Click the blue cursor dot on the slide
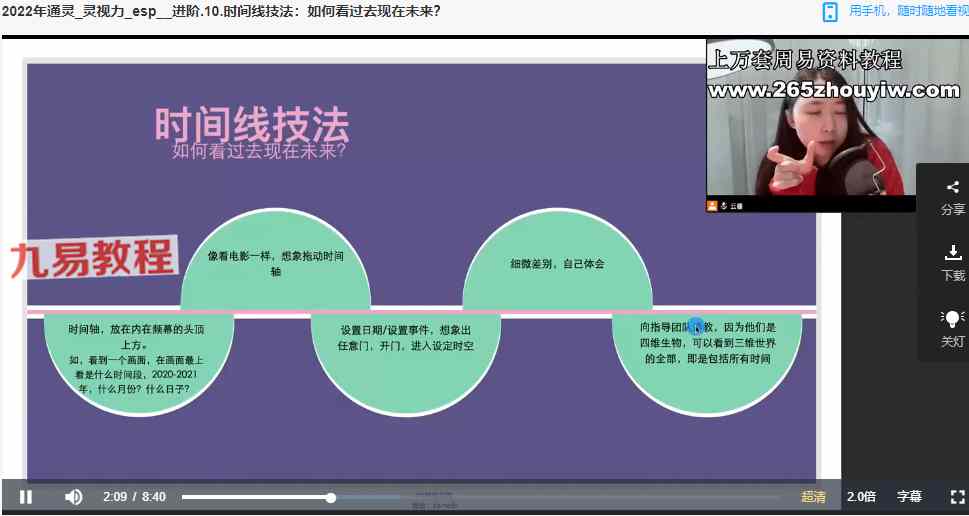The width and height of the screenshot is (969, 516). pos(696,324)
